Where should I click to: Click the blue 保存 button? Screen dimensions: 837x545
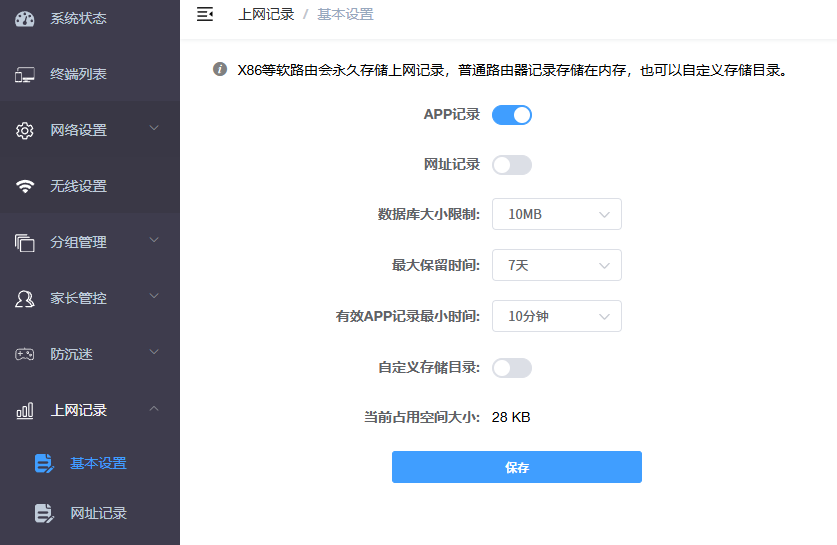[x=516, y=467]
